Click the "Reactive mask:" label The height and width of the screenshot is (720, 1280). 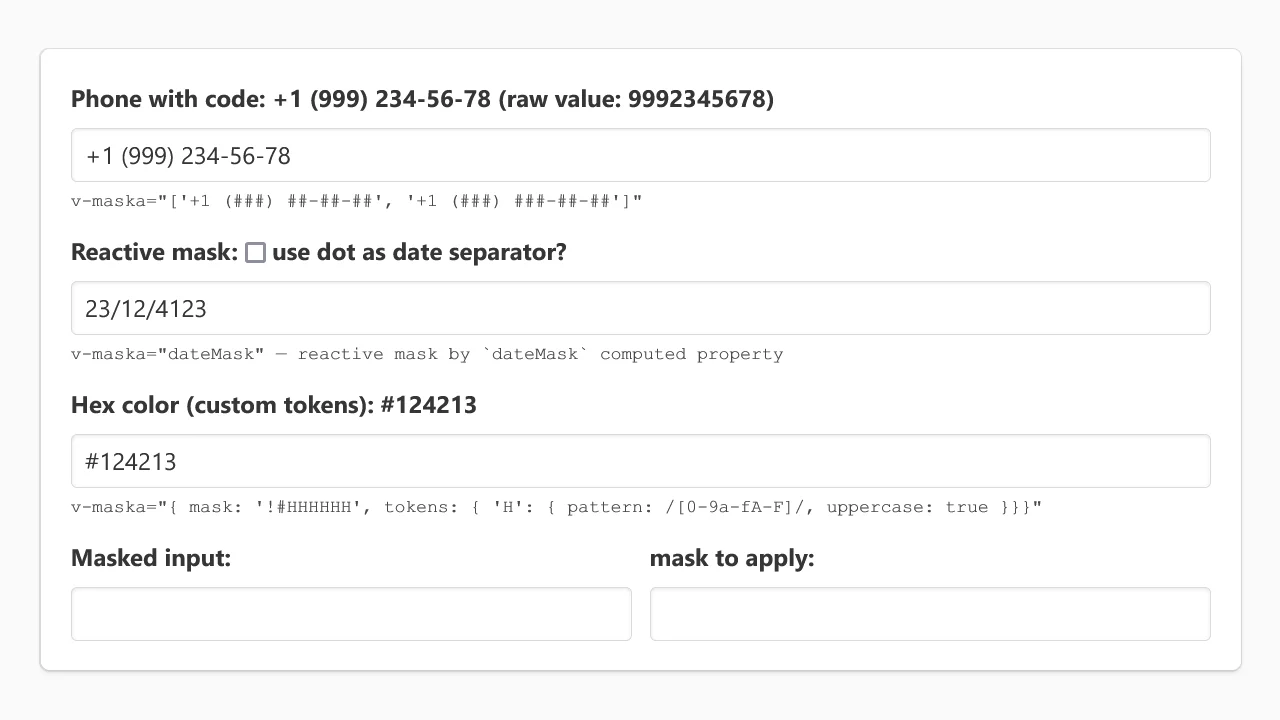[x=154, y=252]
